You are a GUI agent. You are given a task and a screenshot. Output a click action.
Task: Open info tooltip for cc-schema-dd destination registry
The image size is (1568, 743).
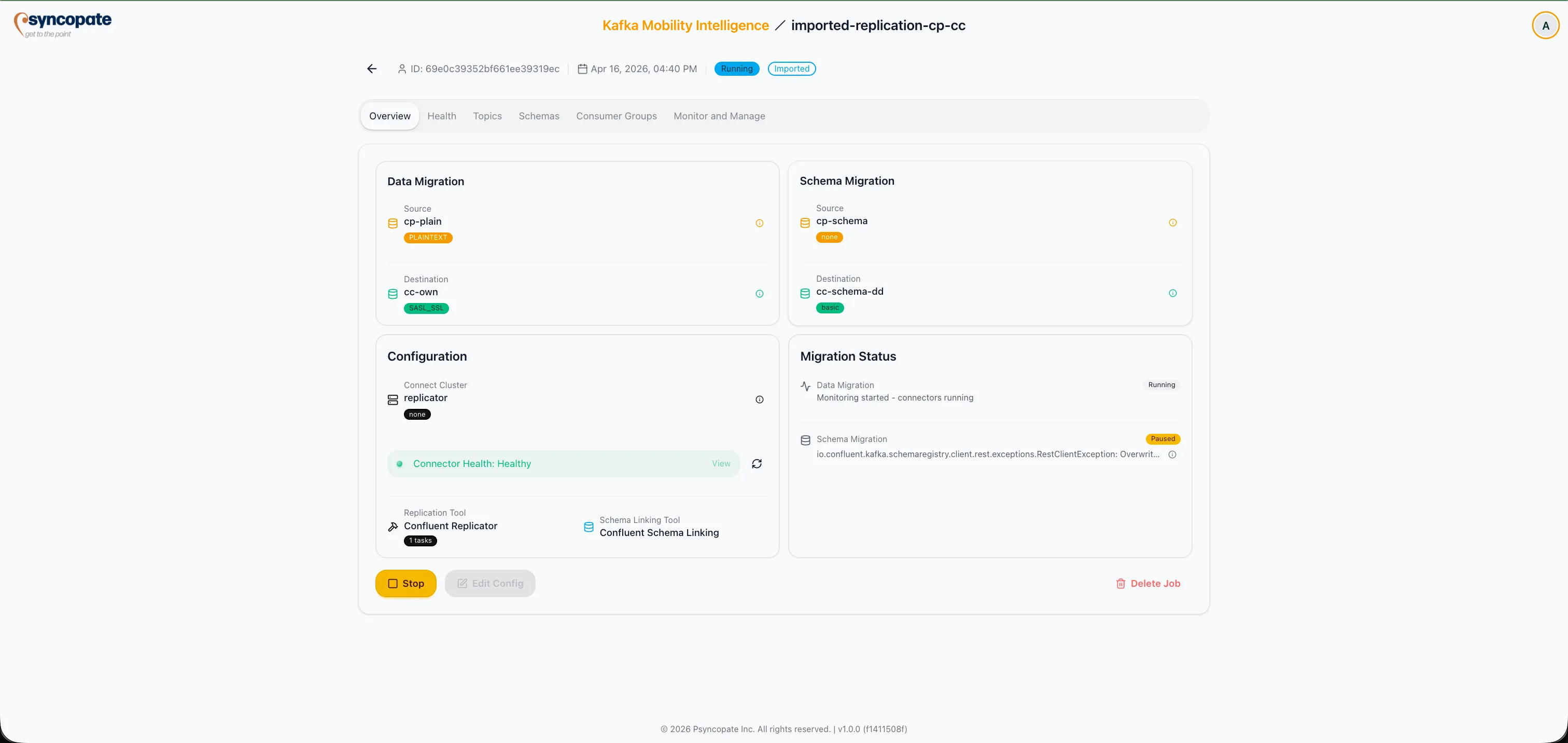(x=1172, y=293)
